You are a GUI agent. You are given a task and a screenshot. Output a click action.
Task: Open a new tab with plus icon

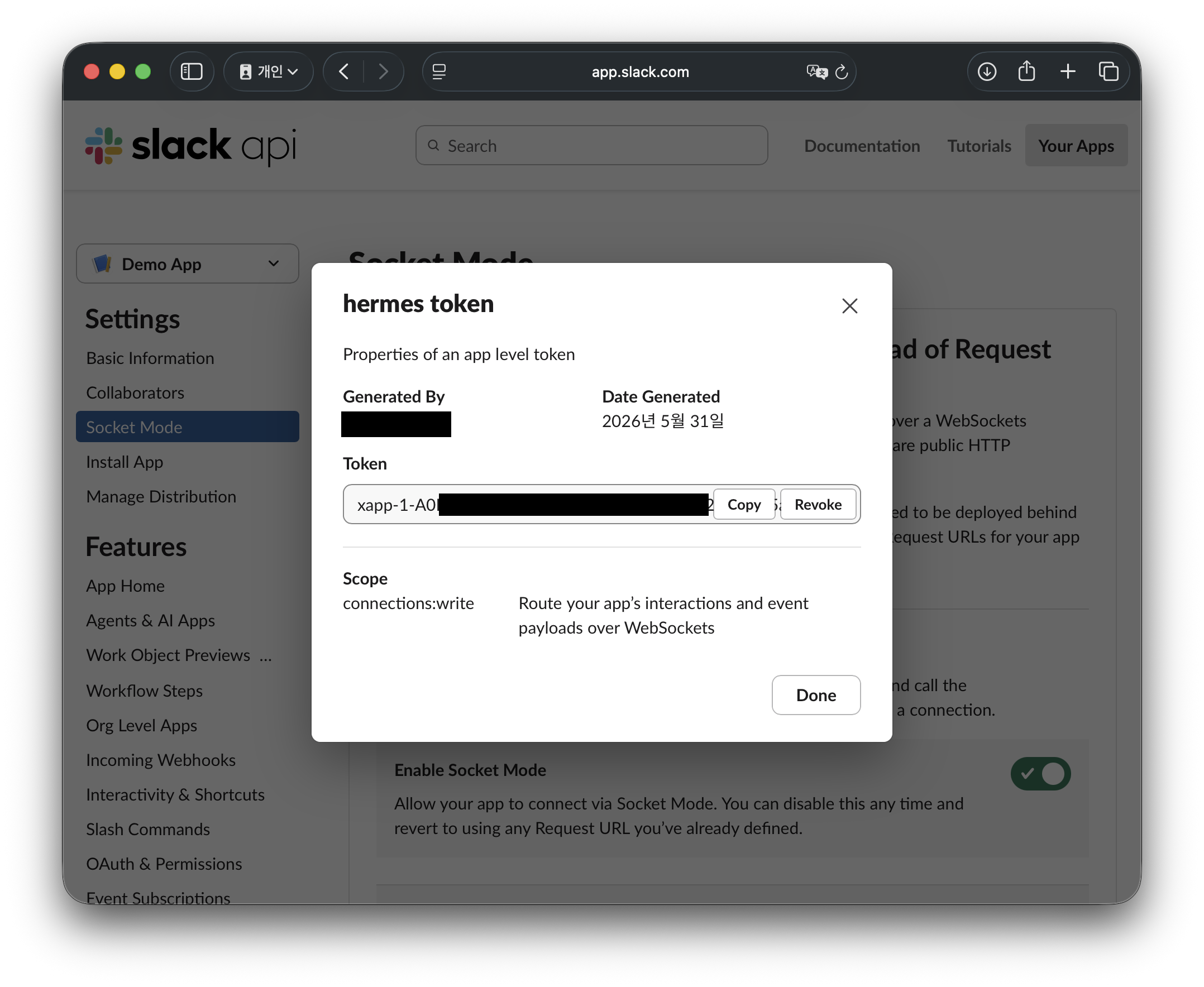1068,71
